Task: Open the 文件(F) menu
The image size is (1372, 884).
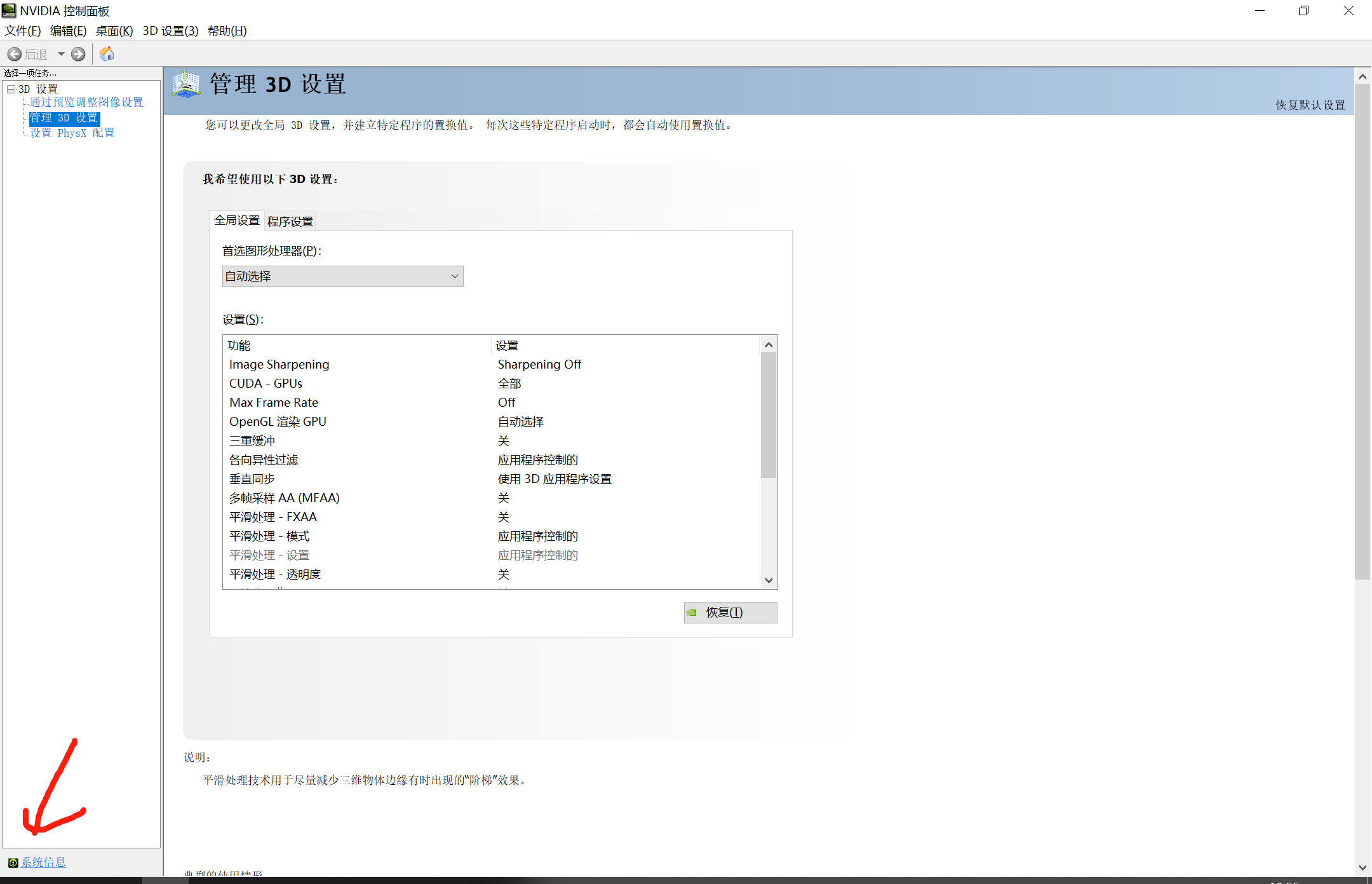Action: click(x=23, y=31)
